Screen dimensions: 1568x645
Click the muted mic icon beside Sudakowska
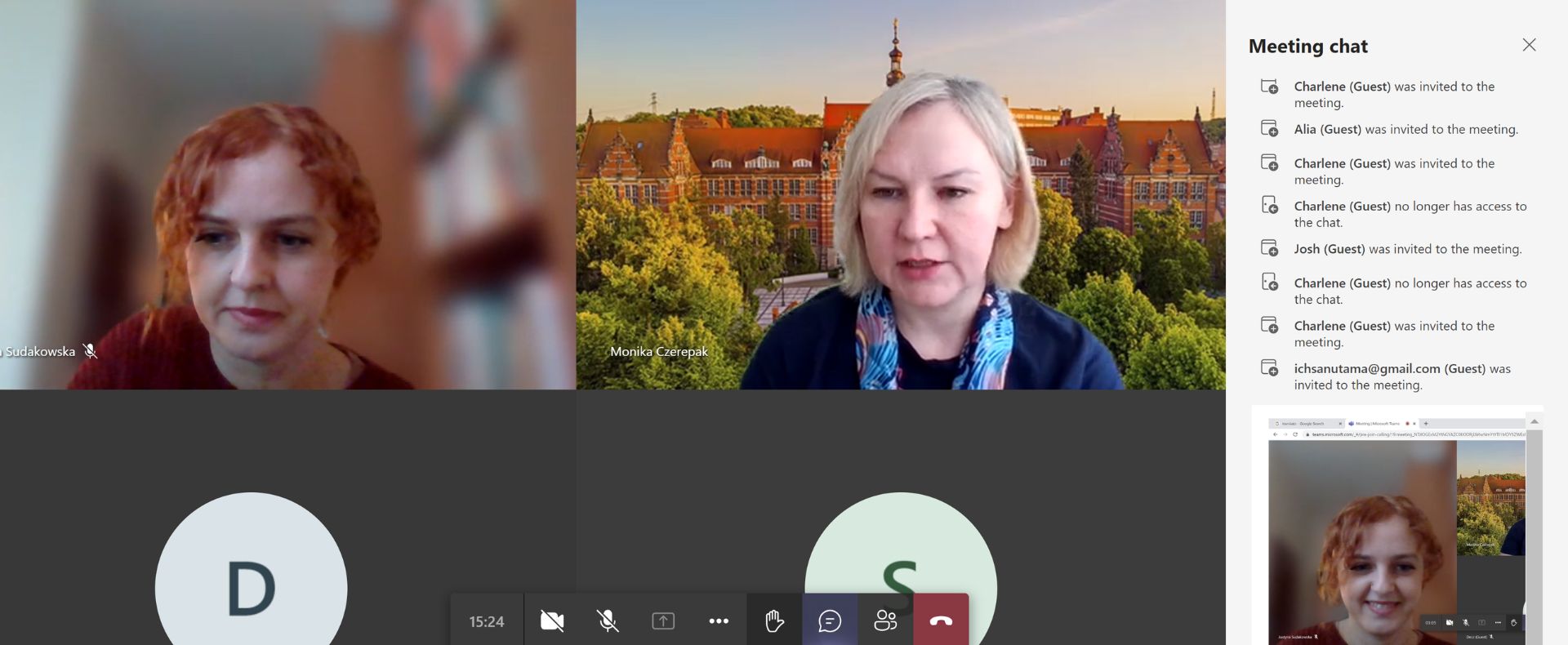click(x=91, y=351)
